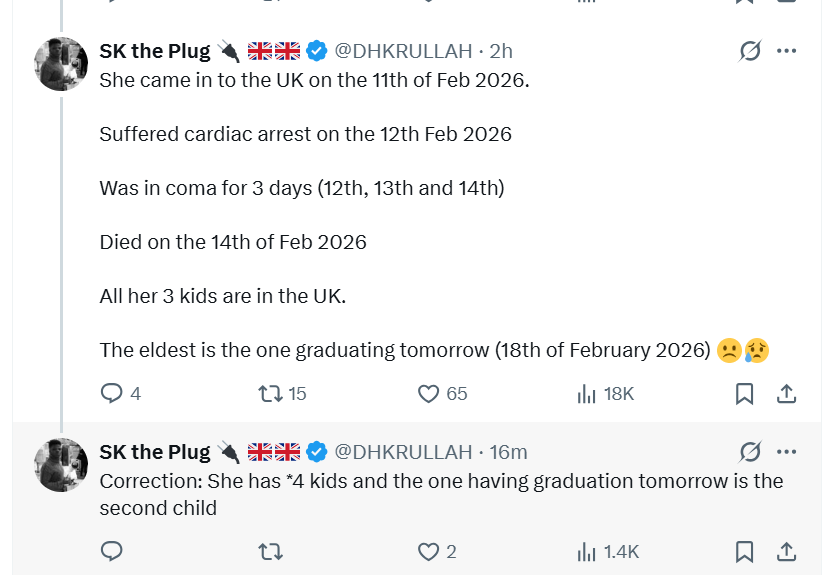Like the correction tweet with 2 likes
Screen dimensions: 835x575
pos(429,551)
